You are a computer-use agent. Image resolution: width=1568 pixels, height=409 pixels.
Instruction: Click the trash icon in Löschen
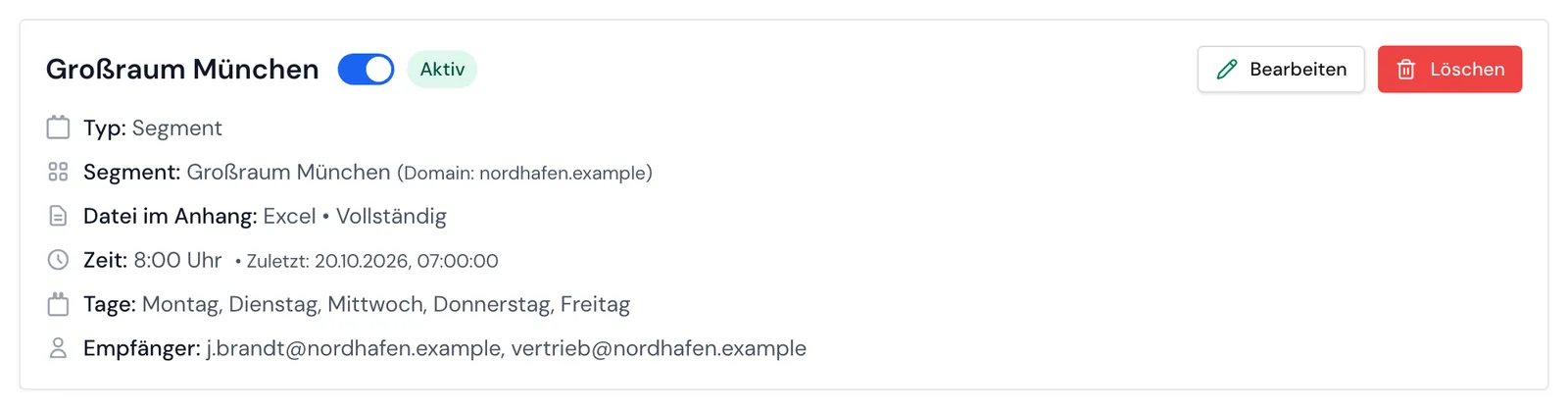[x=1406, y=70]
